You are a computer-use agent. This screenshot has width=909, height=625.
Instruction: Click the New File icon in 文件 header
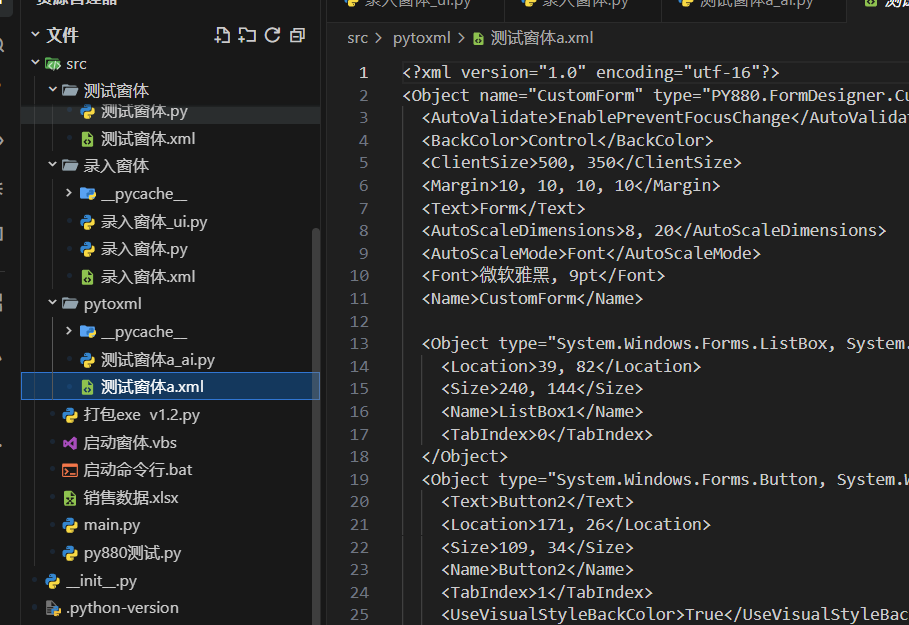point(223,36)
